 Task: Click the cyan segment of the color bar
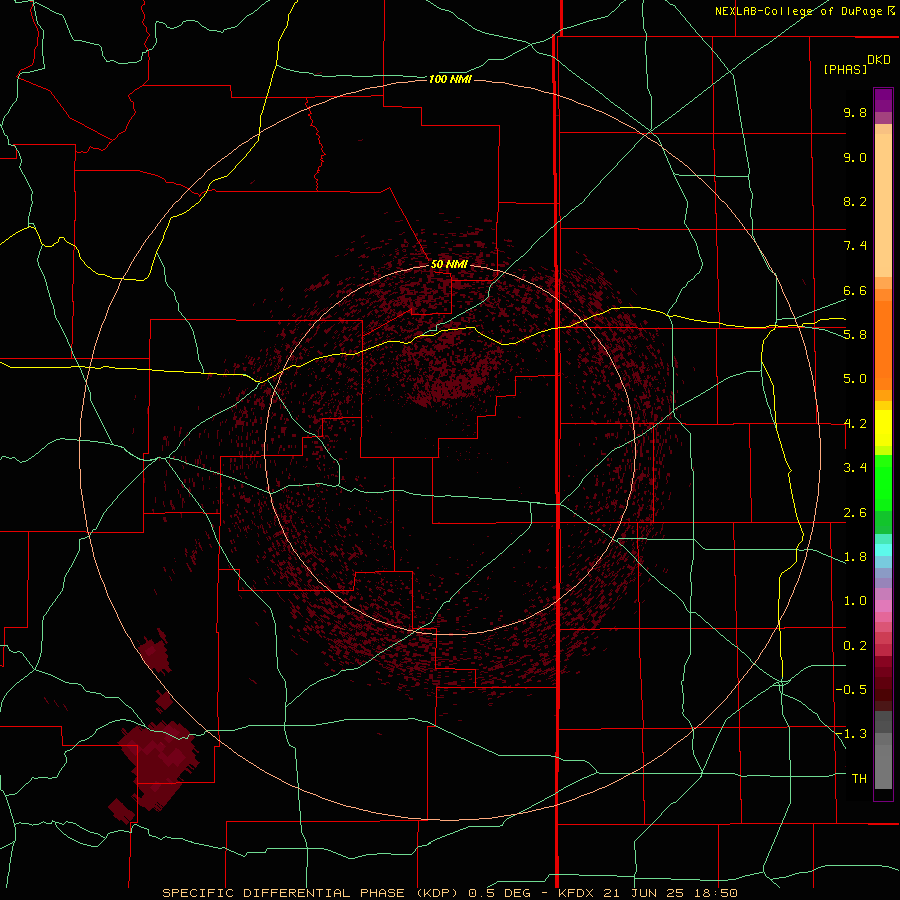coord(883,550)
